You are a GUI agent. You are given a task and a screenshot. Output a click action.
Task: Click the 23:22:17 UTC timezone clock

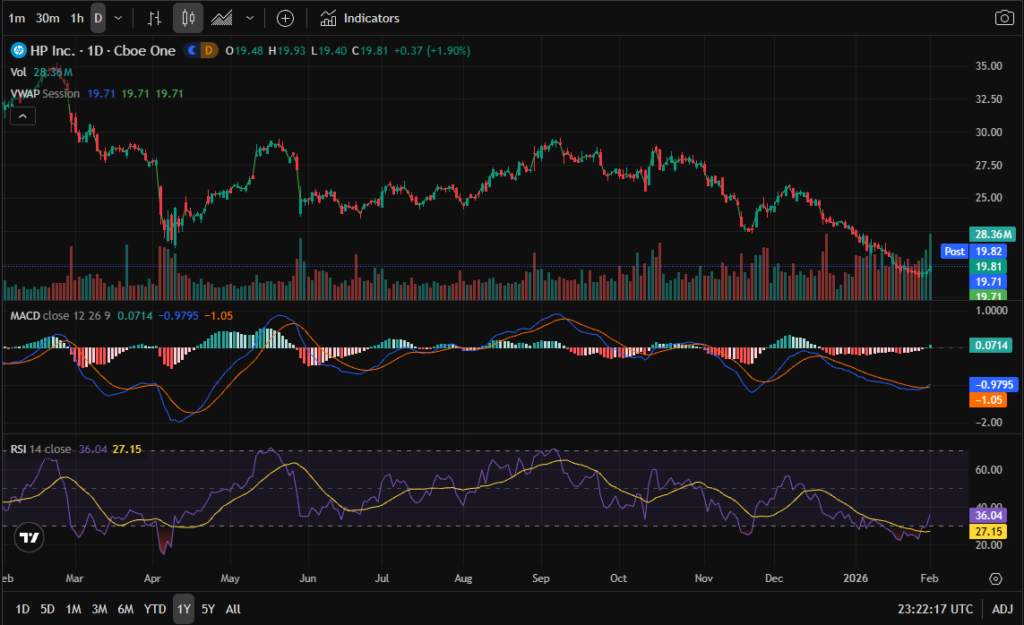[x=933, y=608]
